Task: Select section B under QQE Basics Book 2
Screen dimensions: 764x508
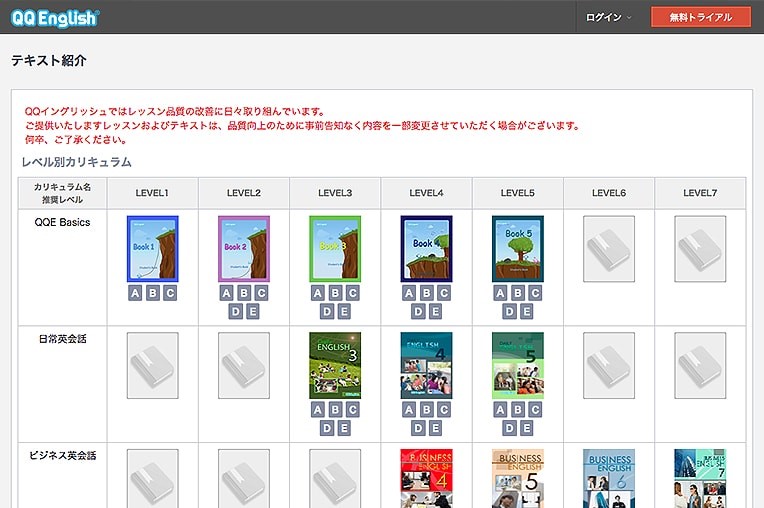Action: point(244,293)
